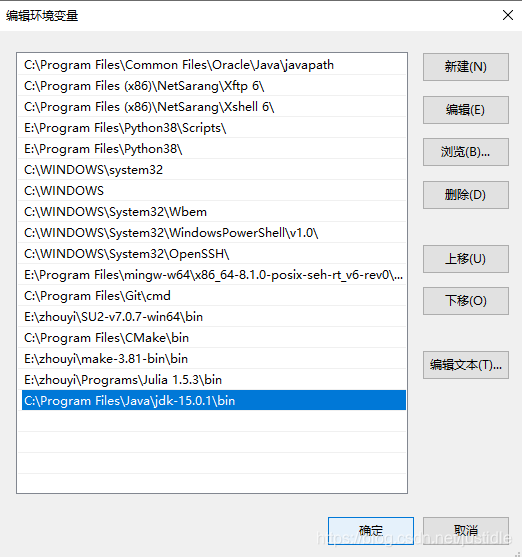The image size is (522, 557).
Task: Confirm with the 确定 button
Action: pos(371,531)
